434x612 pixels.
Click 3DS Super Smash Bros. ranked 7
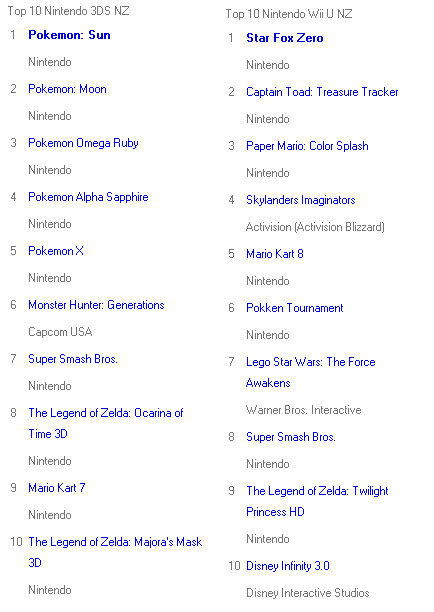tap(73, 359)
